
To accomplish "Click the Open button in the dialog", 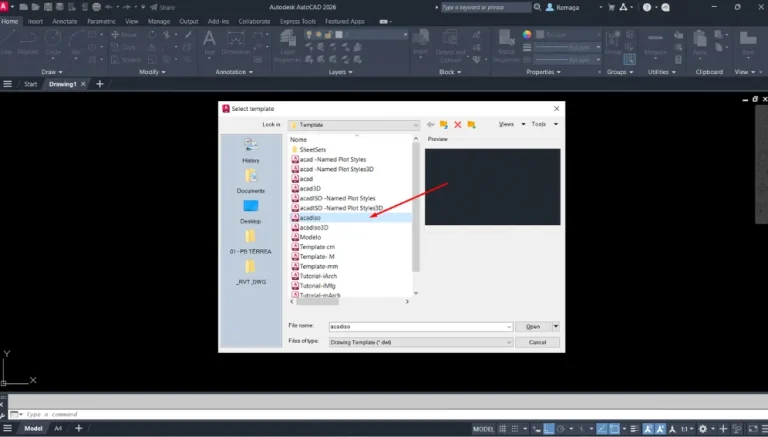I will click(x=533, y=326).
